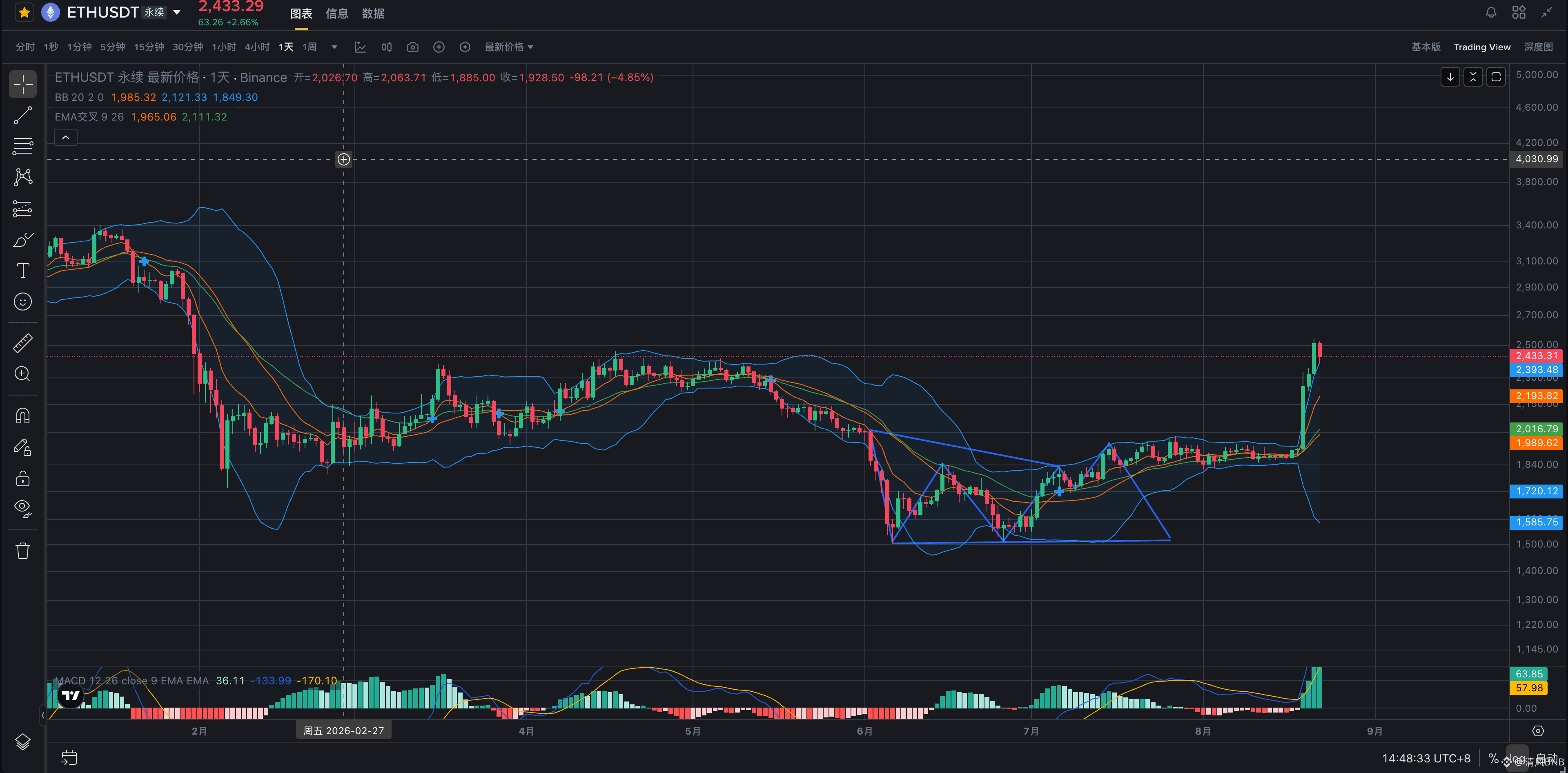Toggle the favorite star for ETHUSDT
The image size is (1568, 773).
(24, 13)
